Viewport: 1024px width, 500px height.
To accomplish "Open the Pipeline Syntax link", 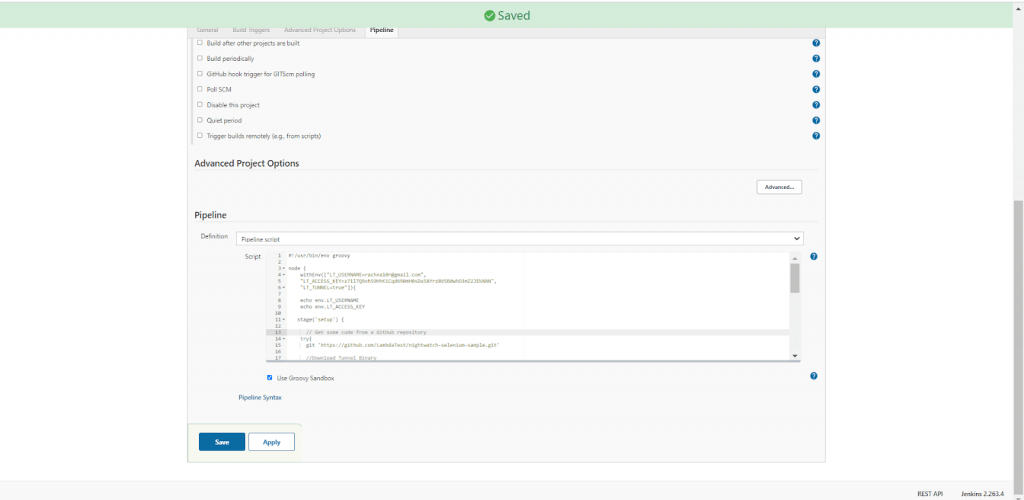I will click(259, 398).
